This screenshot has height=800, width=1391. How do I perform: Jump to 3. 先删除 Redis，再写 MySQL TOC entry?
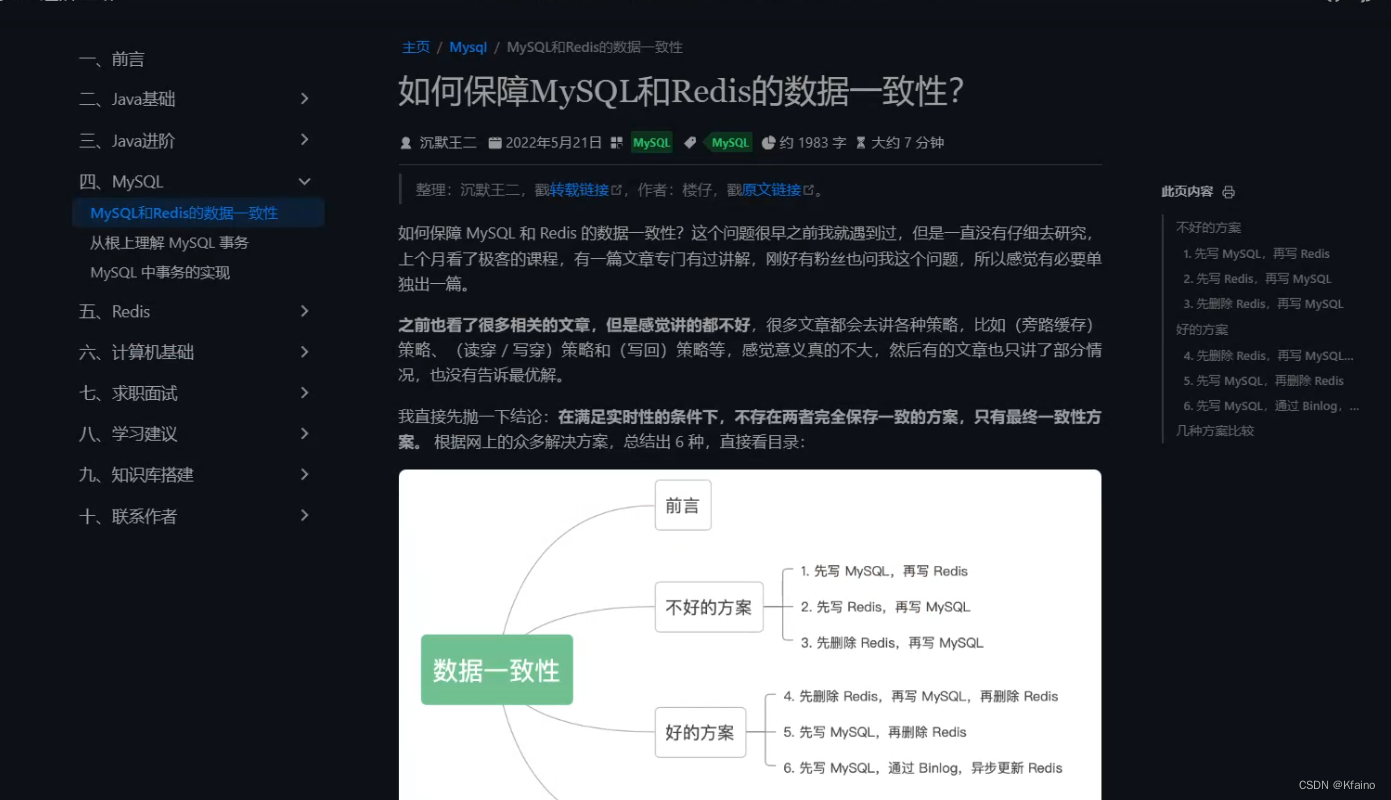pyautogui.click(x=1263, y=304)
